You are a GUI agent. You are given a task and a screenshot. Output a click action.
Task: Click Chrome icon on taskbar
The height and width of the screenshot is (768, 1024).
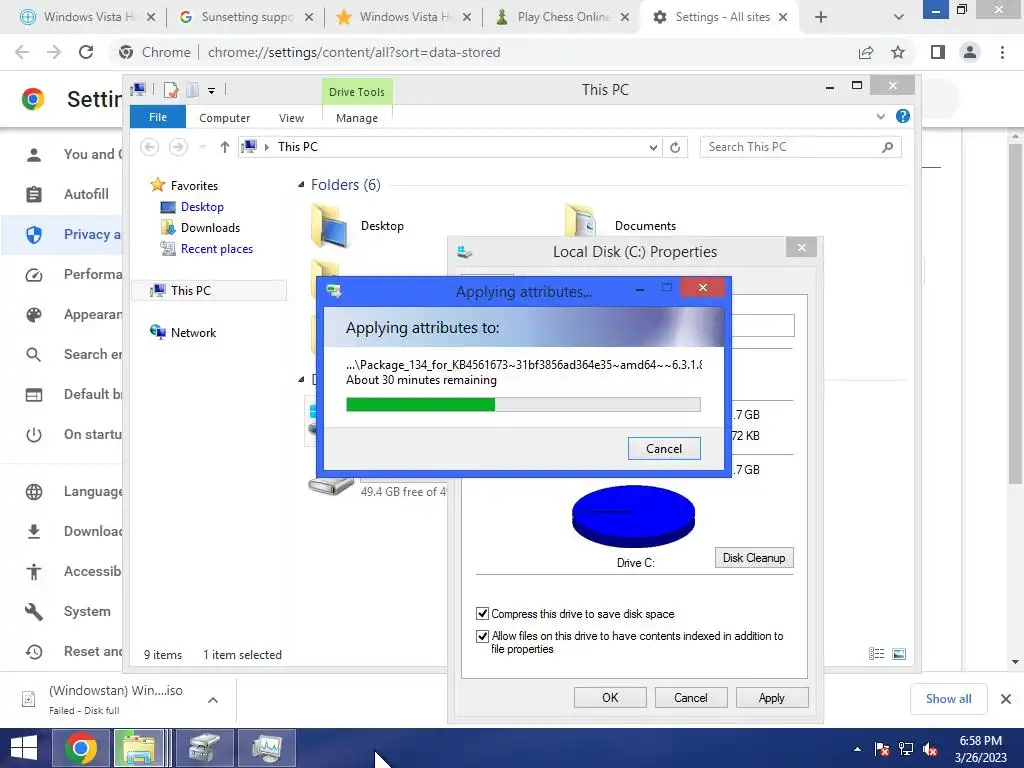point(81,748)
